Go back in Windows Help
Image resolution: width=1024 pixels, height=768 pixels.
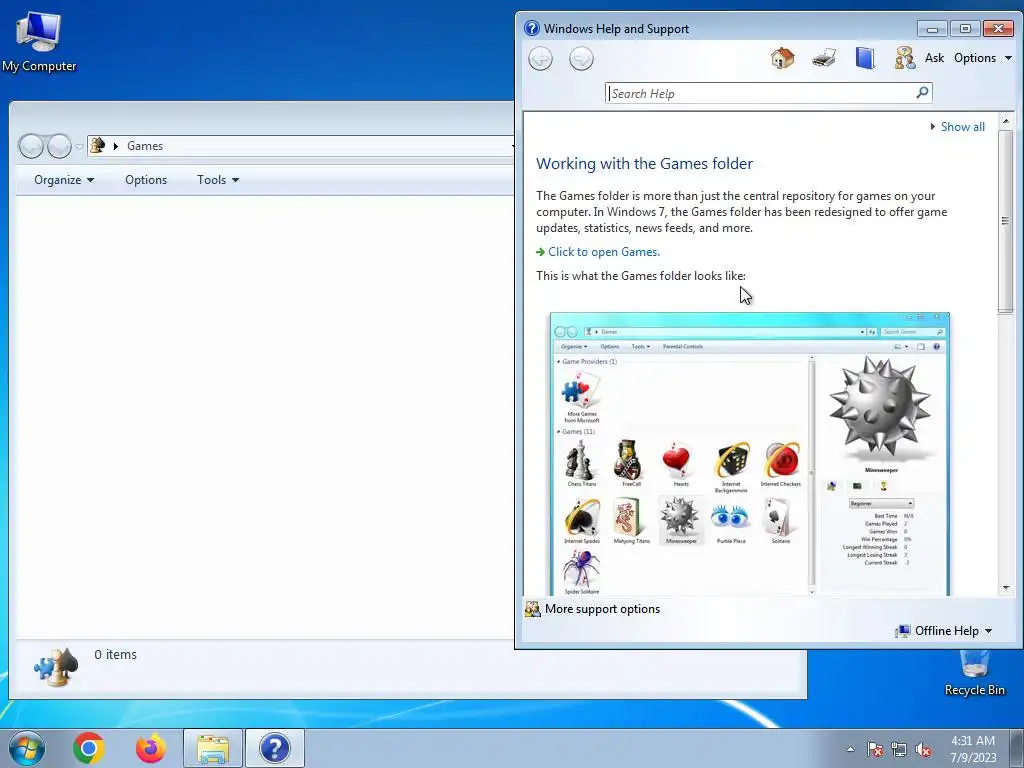point(540,59)
